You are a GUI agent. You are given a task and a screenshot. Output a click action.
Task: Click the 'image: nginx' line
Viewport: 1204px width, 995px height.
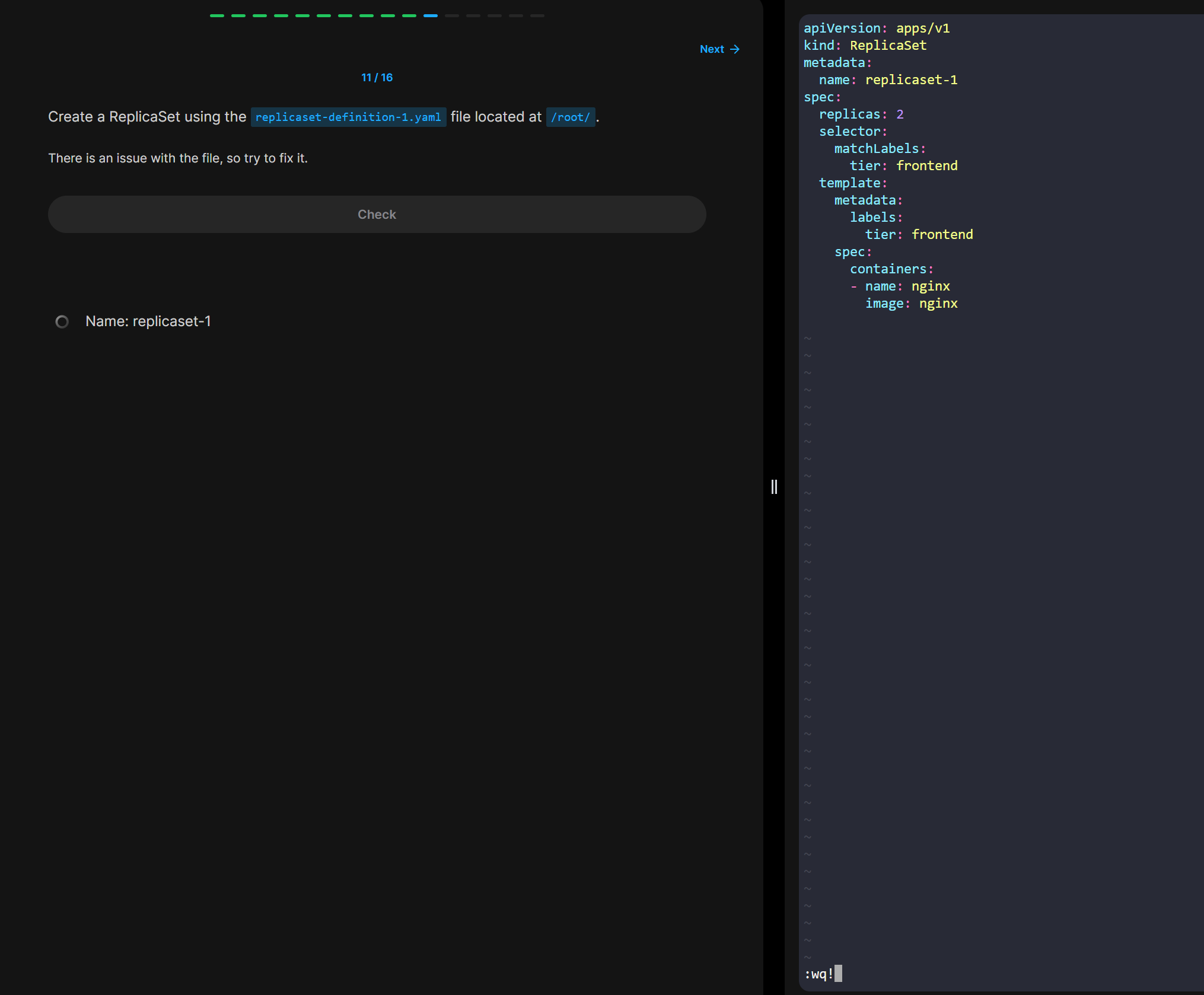pos(911,304)
